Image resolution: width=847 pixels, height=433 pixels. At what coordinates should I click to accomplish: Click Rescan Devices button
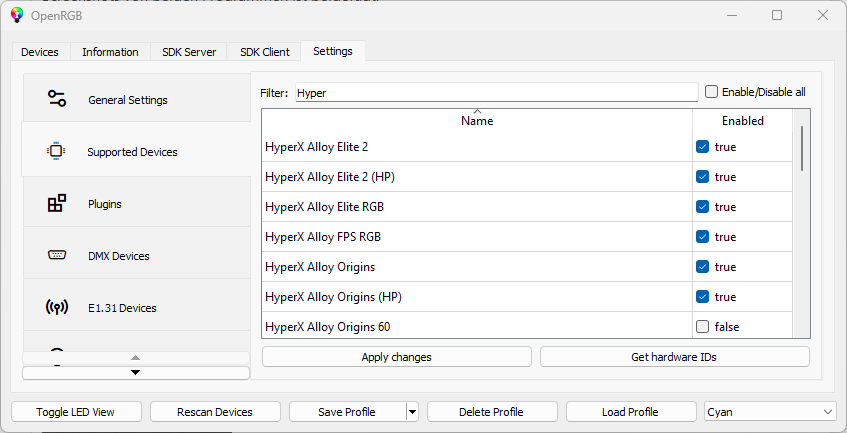click(215, 412)
